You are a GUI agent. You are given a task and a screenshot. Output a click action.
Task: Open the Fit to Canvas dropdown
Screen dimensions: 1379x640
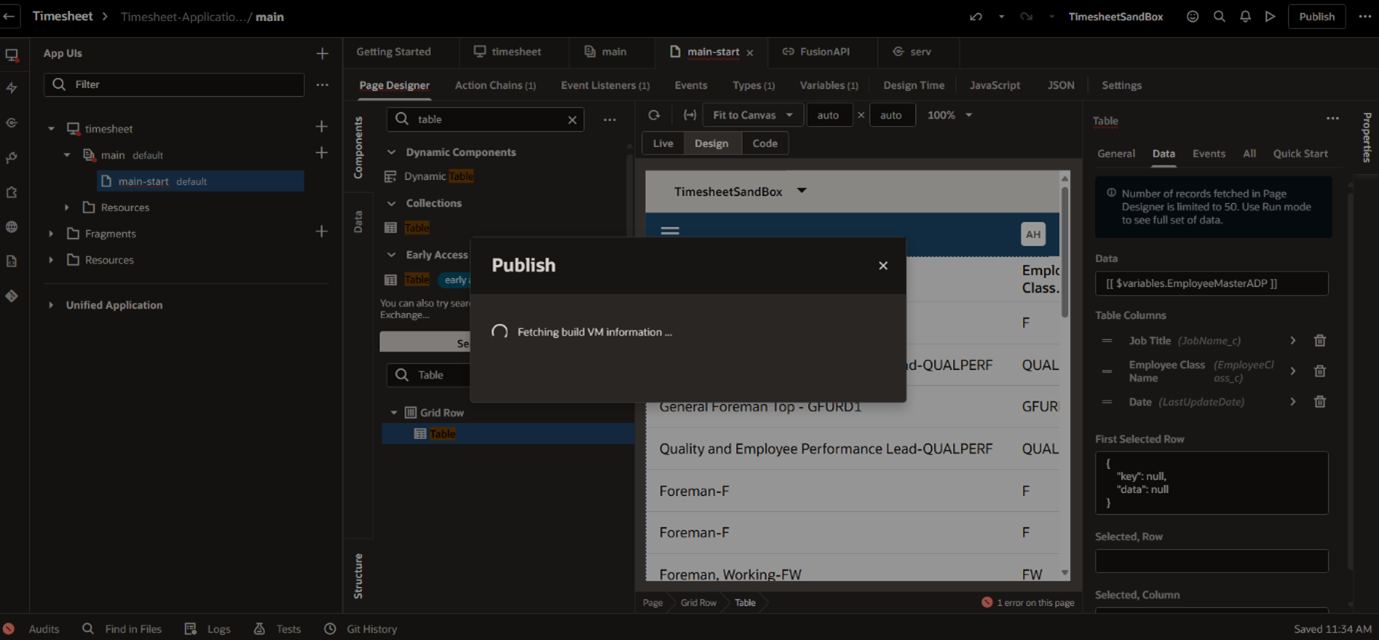[x=752, y=115]
